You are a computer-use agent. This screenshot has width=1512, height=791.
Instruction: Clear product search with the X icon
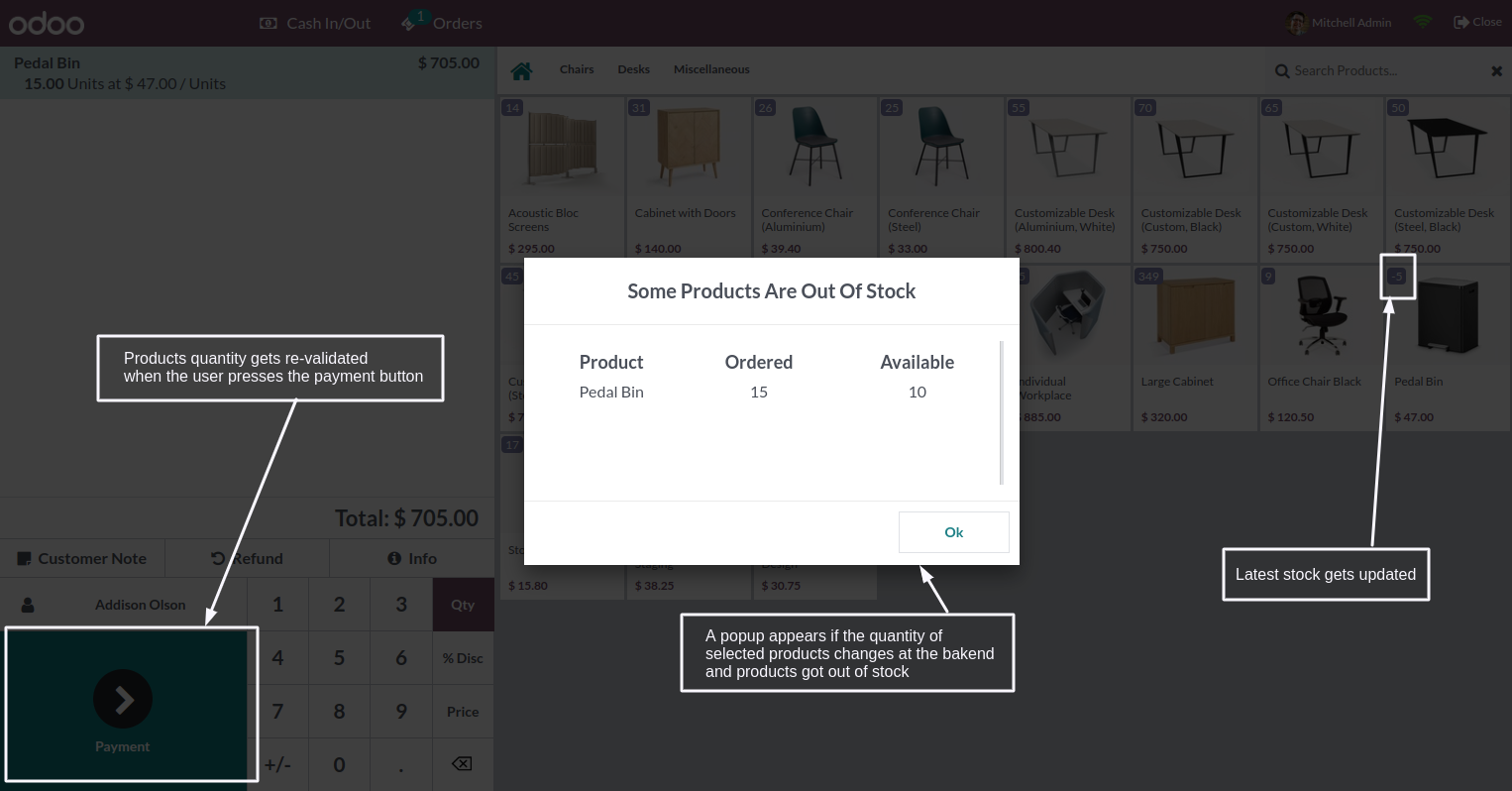pyautogui.click(x=1496, y=71)
